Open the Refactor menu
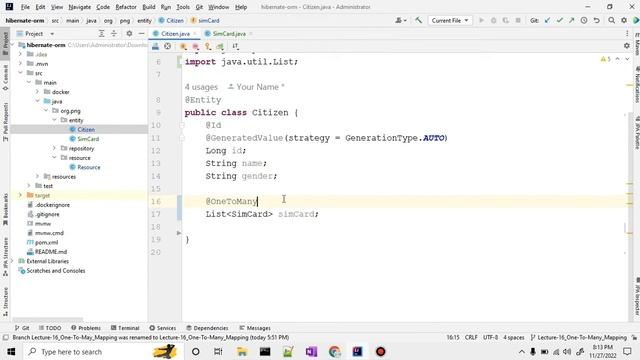 [x=126, y=7]
